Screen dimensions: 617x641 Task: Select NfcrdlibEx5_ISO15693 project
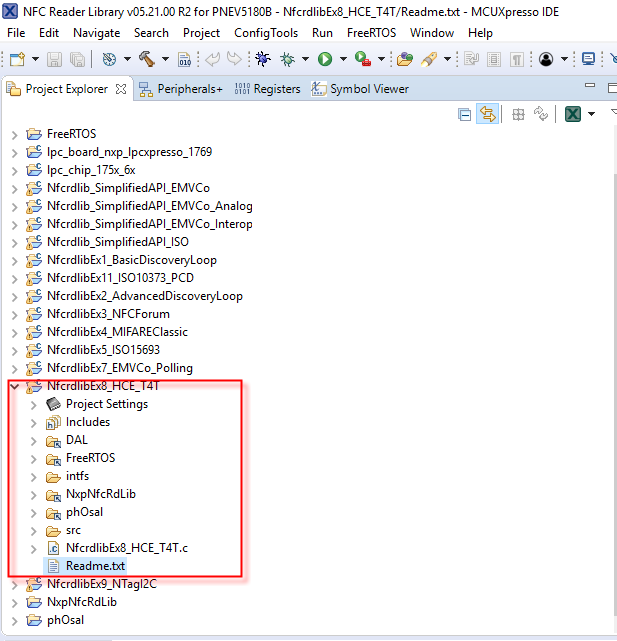click(x=103, y=350)
